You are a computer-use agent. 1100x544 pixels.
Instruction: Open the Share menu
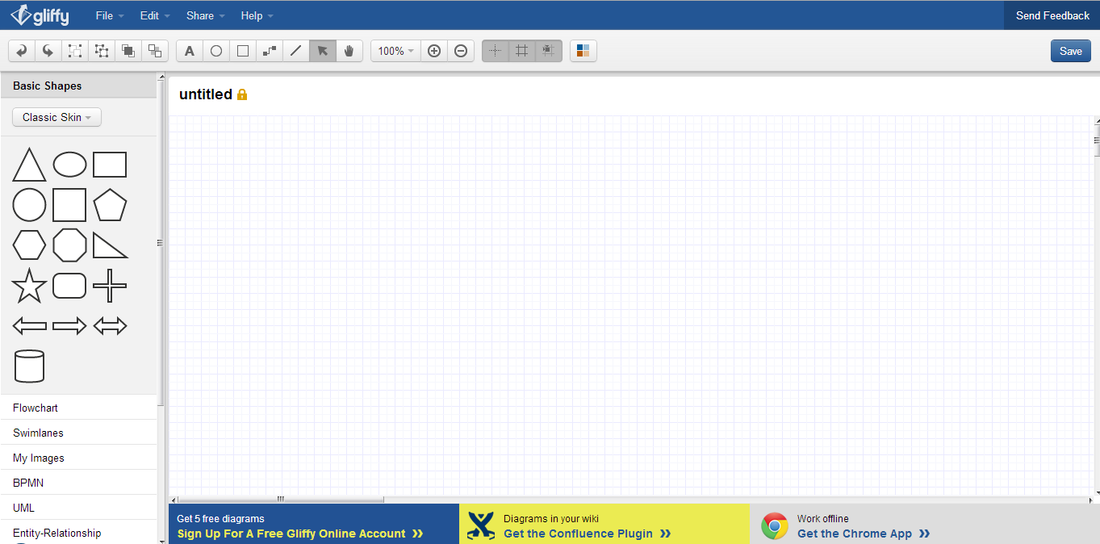(x=206, y=15)
